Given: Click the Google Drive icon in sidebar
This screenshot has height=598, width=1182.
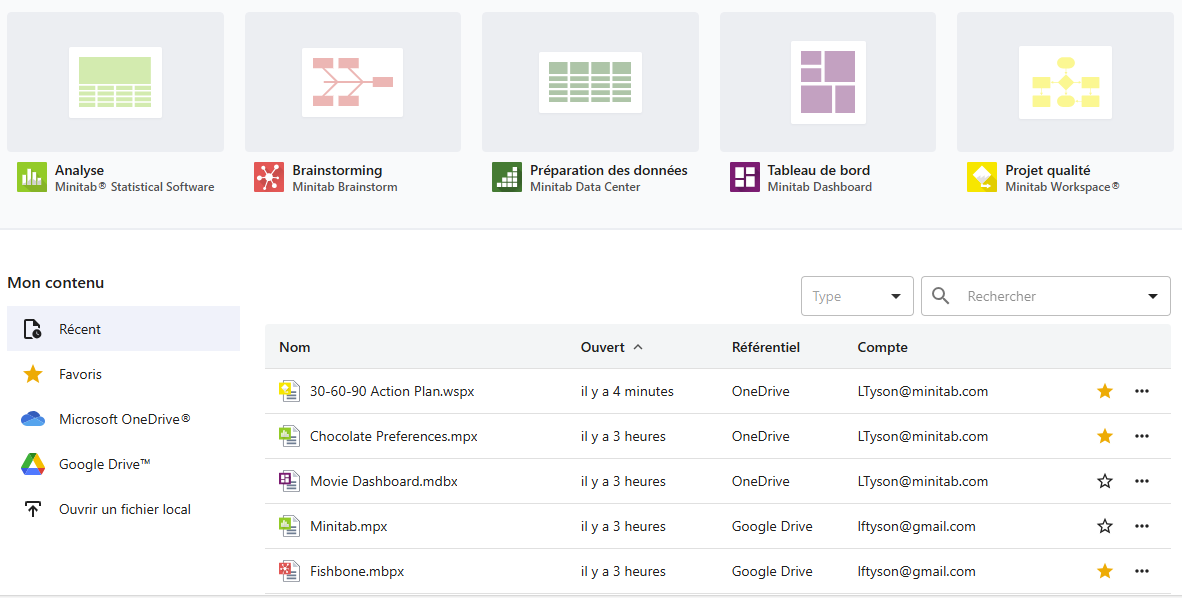Looking at the screenshot, I should (x=33, y=464).
